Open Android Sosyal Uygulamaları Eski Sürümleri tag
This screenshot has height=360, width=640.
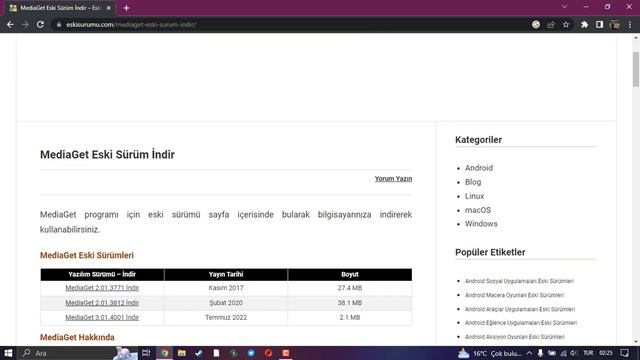[519, 281]
